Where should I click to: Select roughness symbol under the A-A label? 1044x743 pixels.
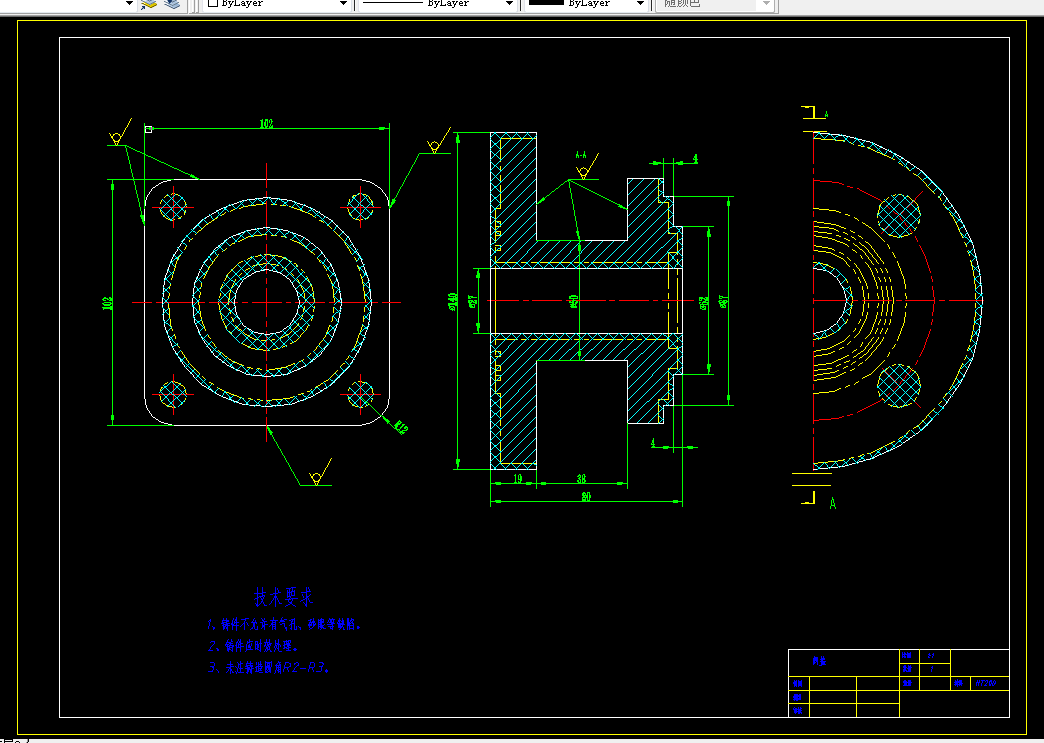[x=587, y=166]
